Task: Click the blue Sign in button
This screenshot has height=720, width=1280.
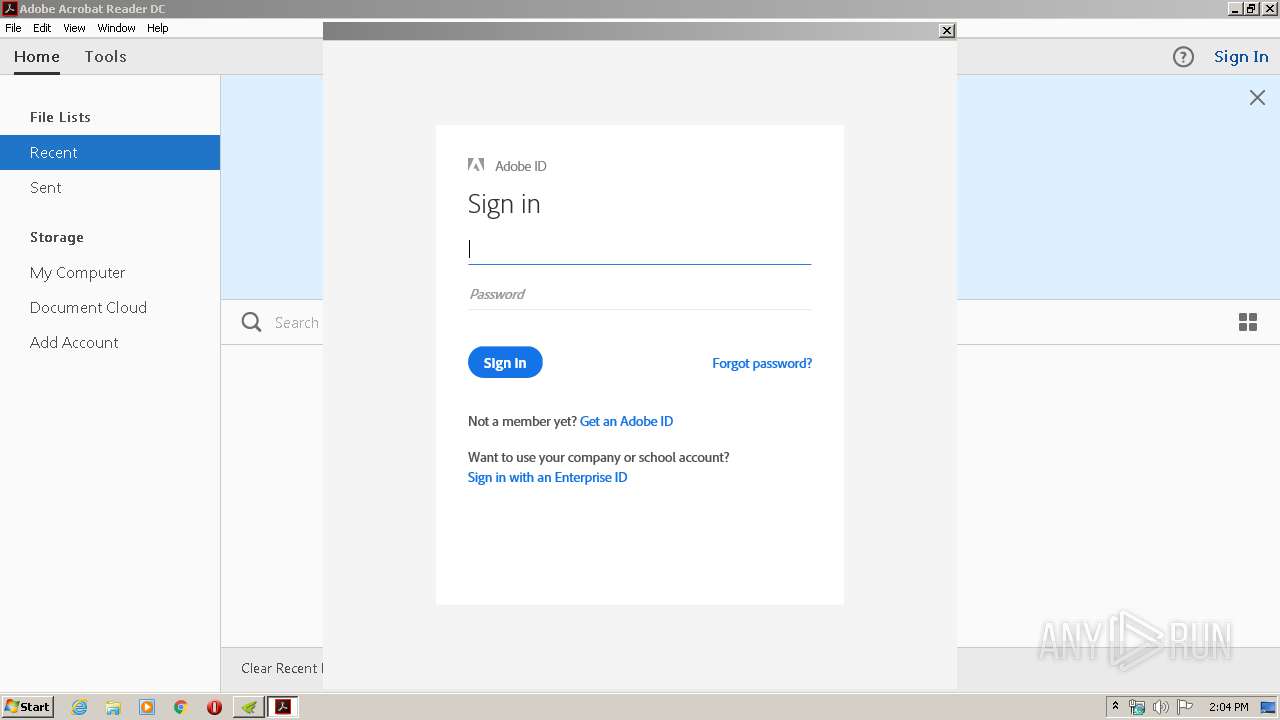Action: [x=505, y=362]
